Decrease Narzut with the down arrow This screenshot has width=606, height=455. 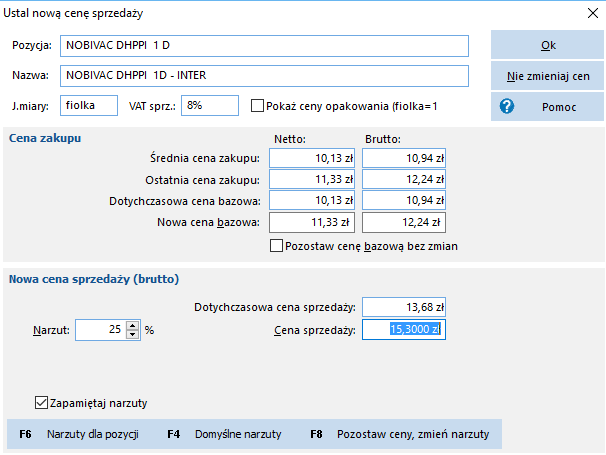pyautogui.click(x=133, y=334)
